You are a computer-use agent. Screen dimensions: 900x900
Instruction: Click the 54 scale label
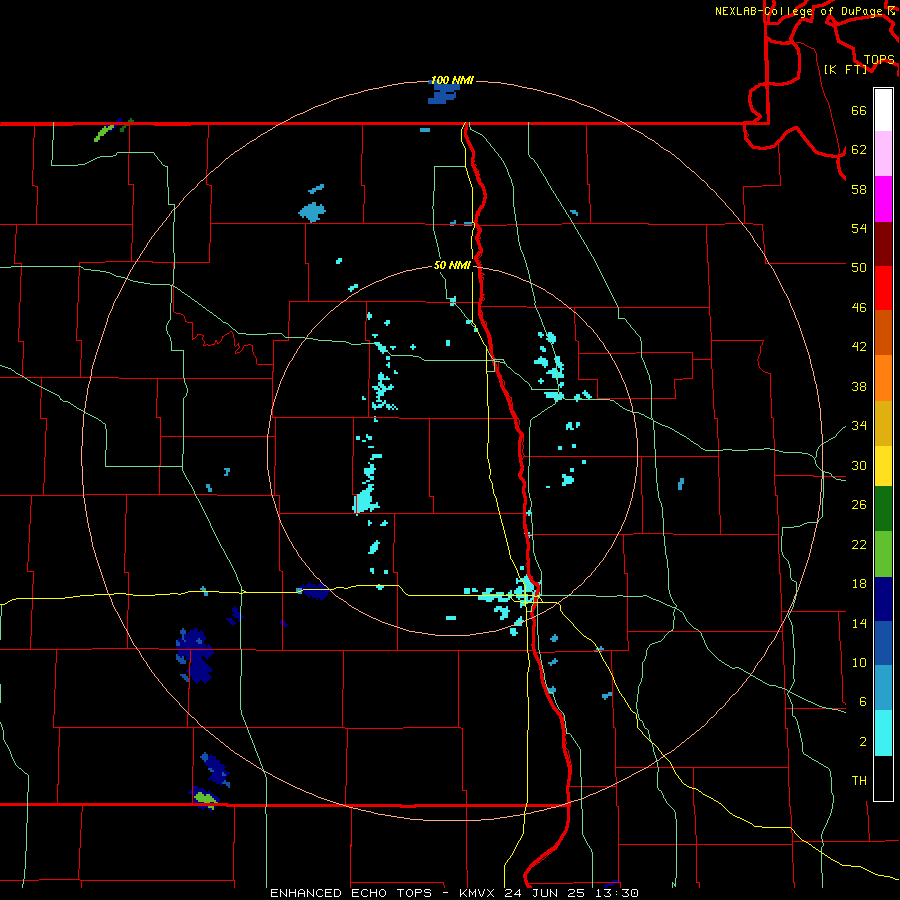click(x=859, y=228)
